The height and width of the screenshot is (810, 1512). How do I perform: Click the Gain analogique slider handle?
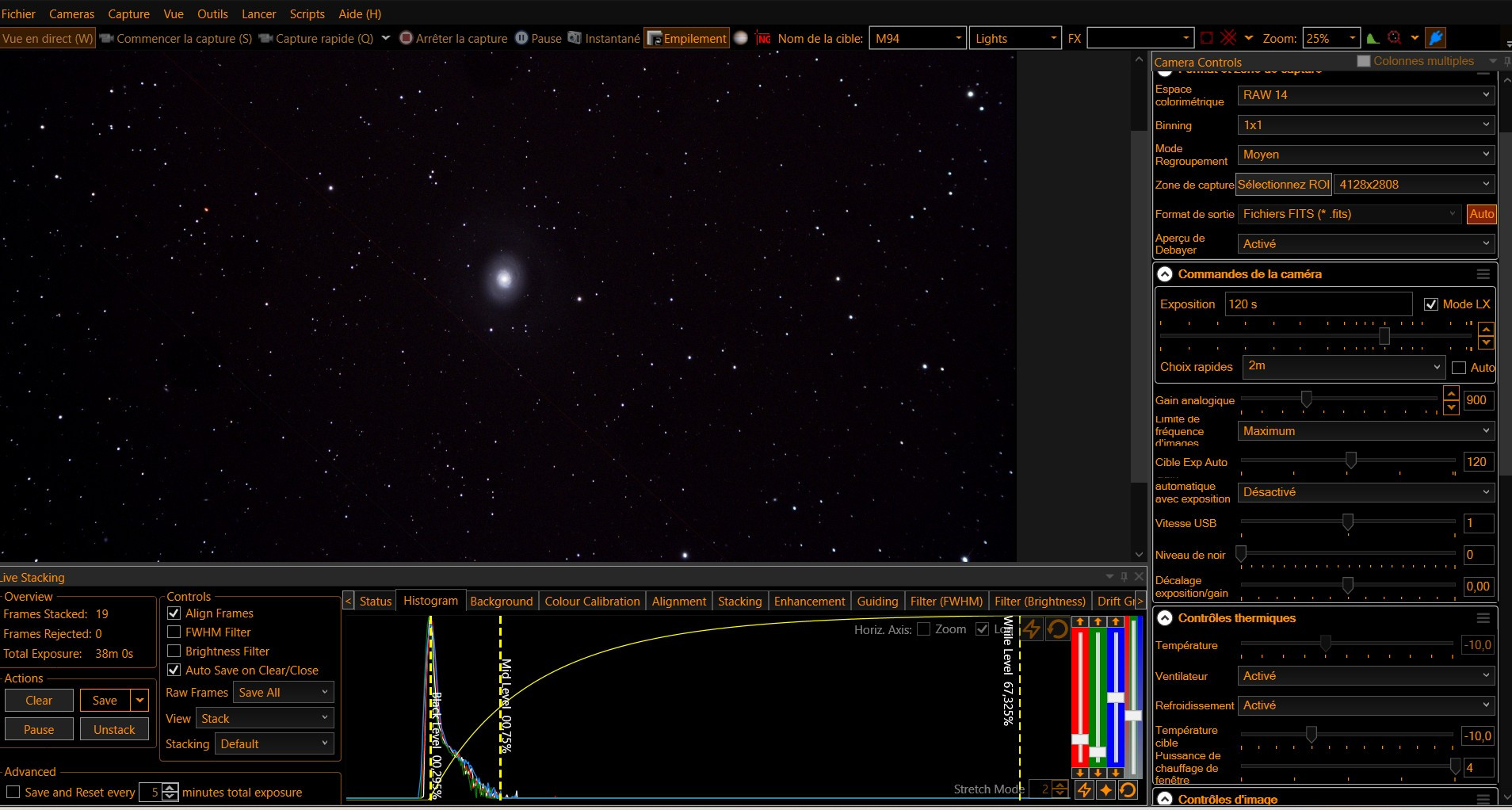(x=1306, y=399)
